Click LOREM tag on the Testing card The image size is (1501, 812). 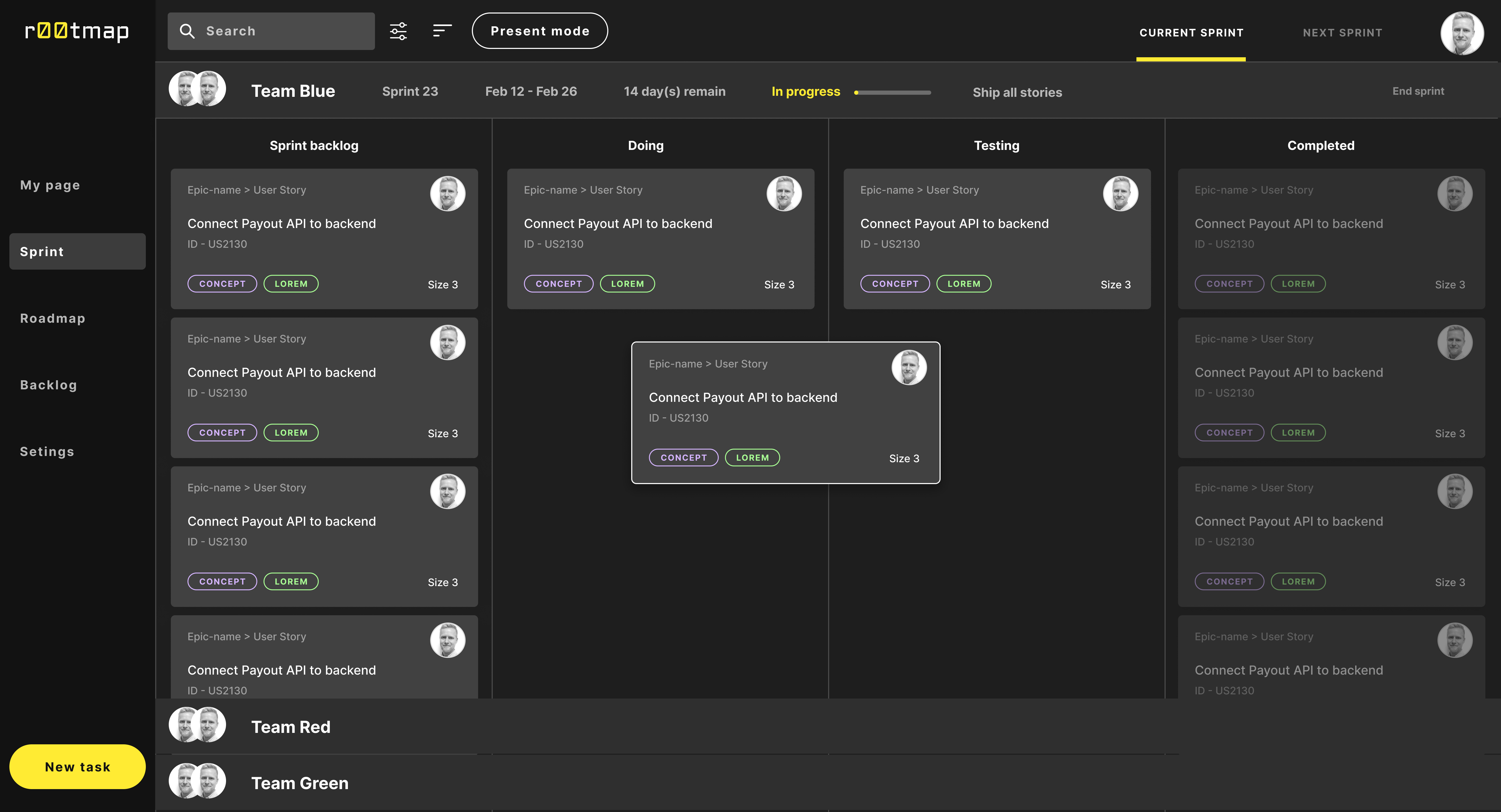pyautogui.click(x=964, y=284)
